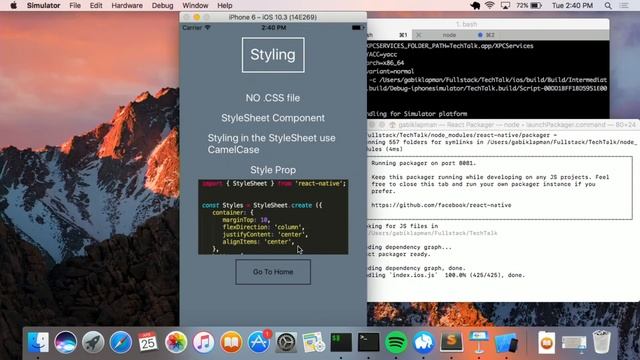Open Simulator app icon in Dock
This screenshot has height=360, width=640.
point(506,342)
